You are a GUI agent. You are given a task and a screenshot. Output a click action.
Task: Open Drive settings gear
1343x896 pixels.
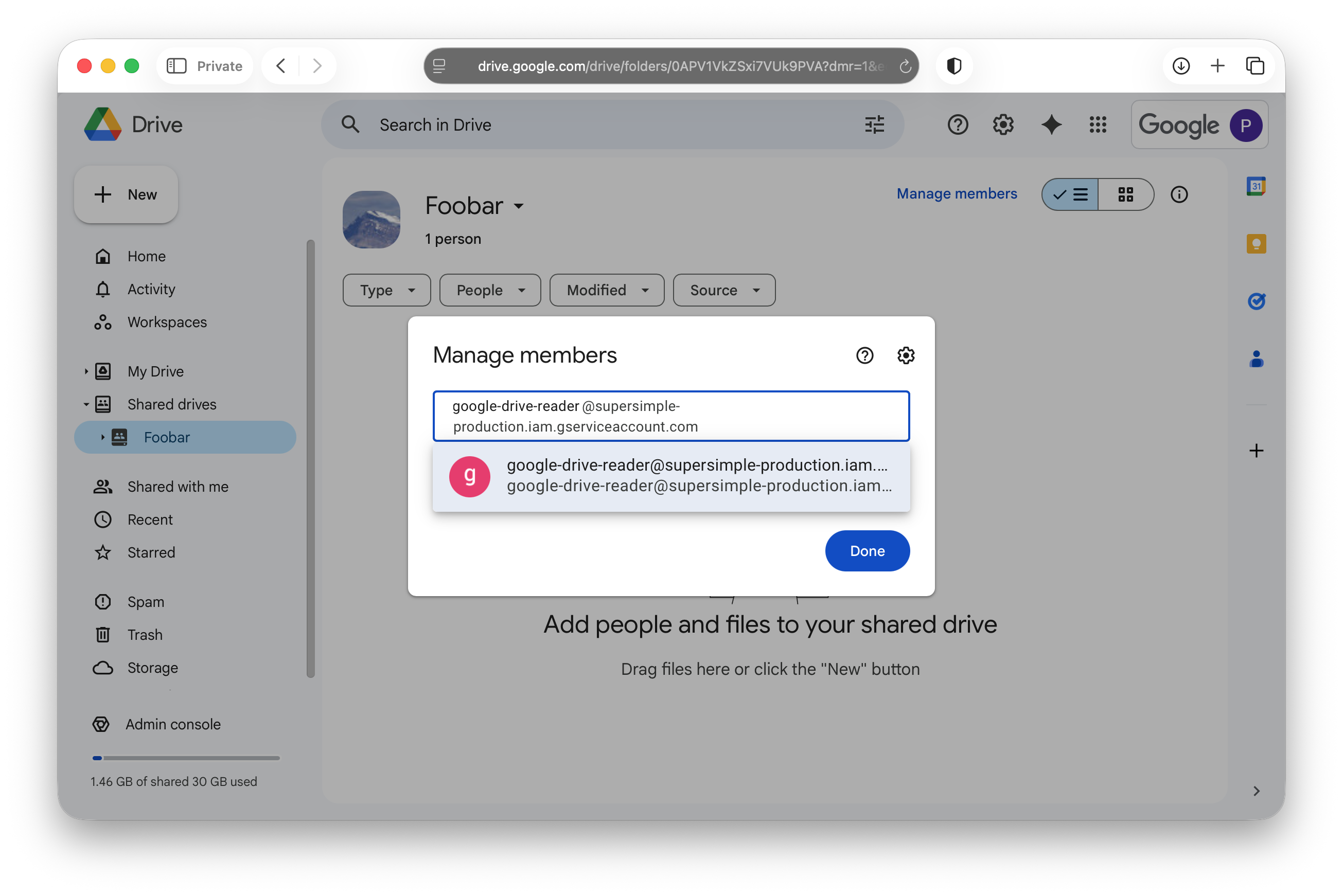1003,124
